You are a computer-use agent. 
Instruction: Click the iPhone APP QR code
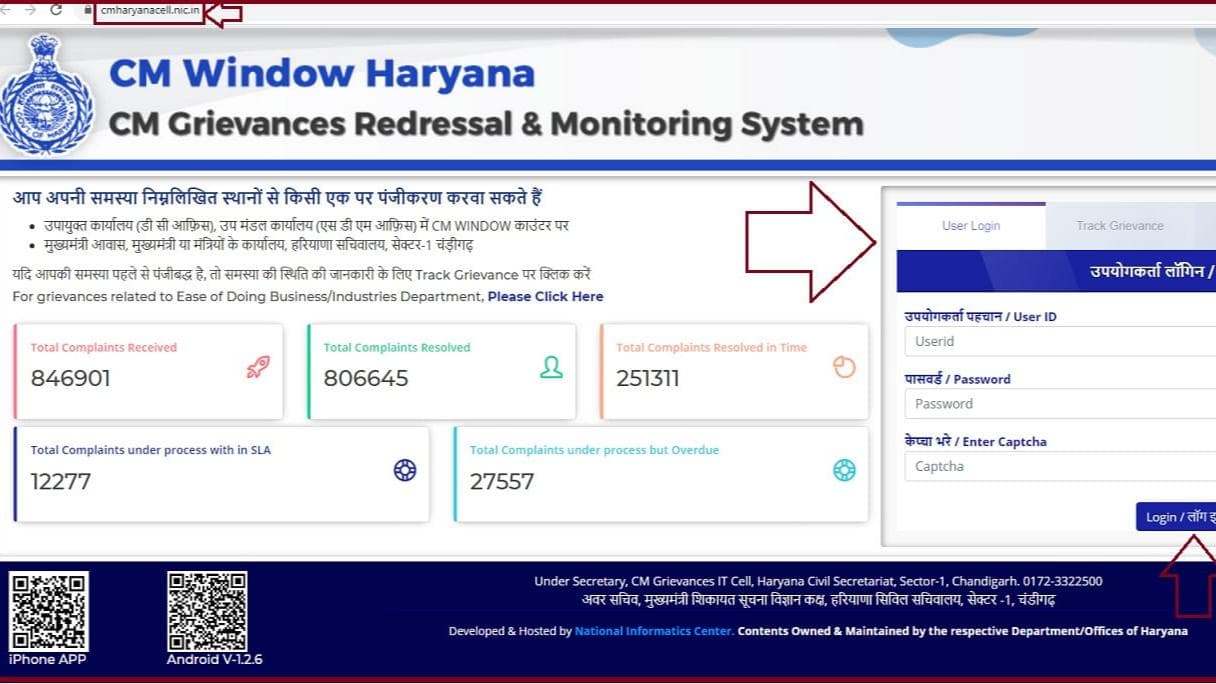[x=49, y=610]
